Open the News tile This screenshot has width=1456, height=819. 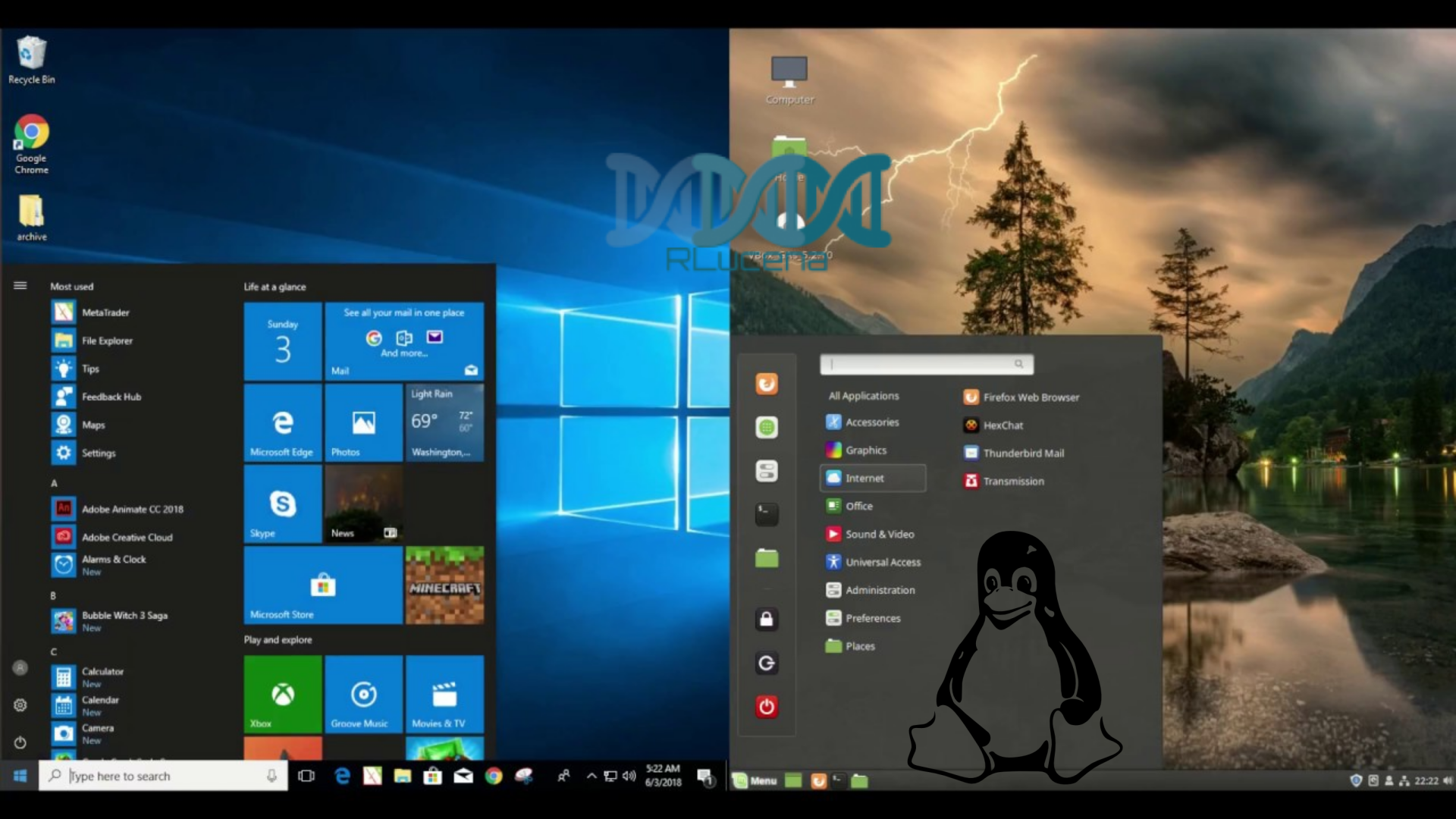click(364, 504)
